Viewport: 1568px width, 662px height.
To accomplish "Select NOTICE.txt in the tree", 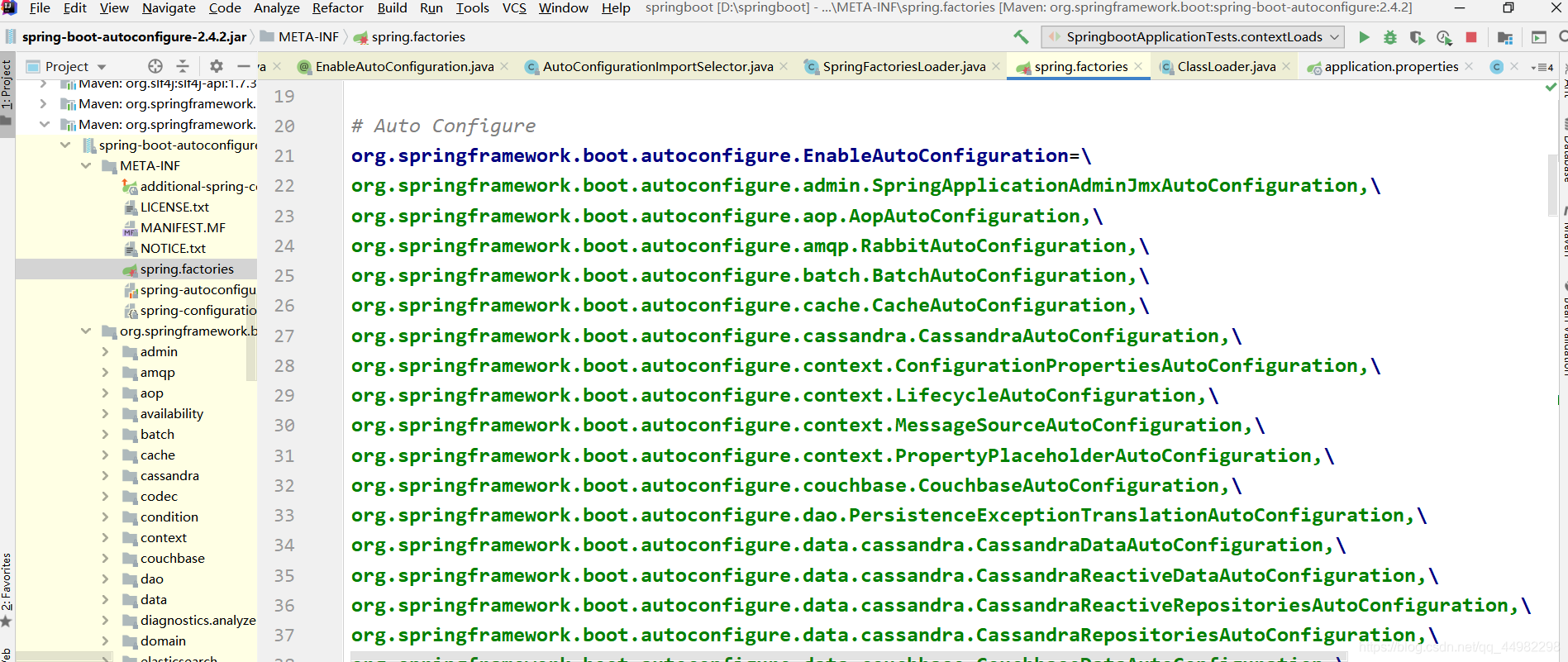I will 173,249.
